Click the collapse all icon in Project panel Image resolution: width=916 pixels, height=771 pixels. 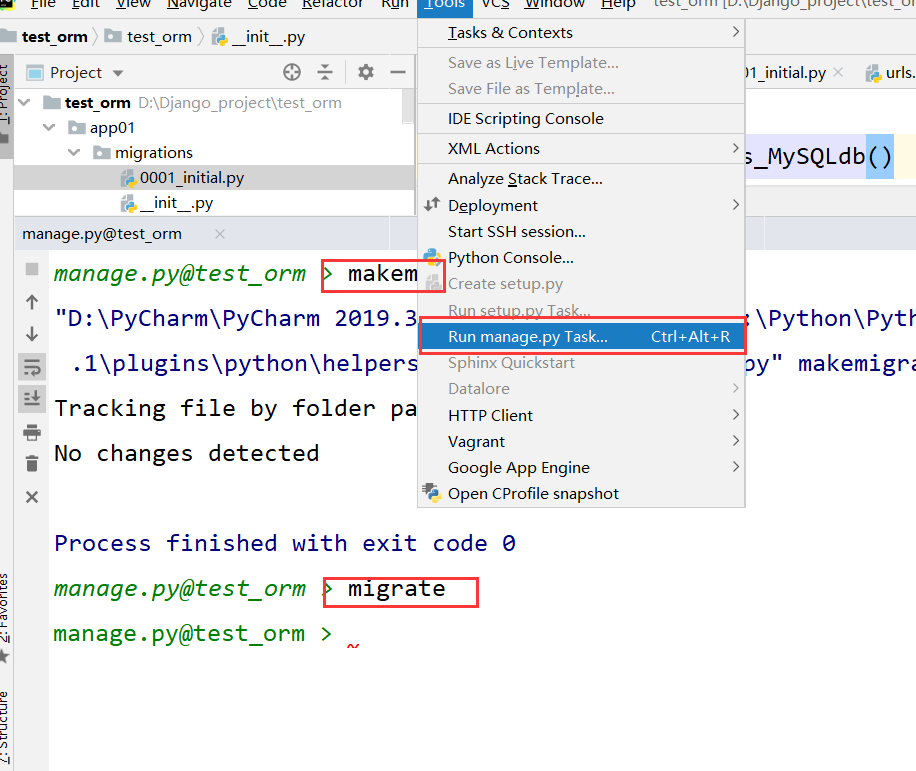(325, 72)
